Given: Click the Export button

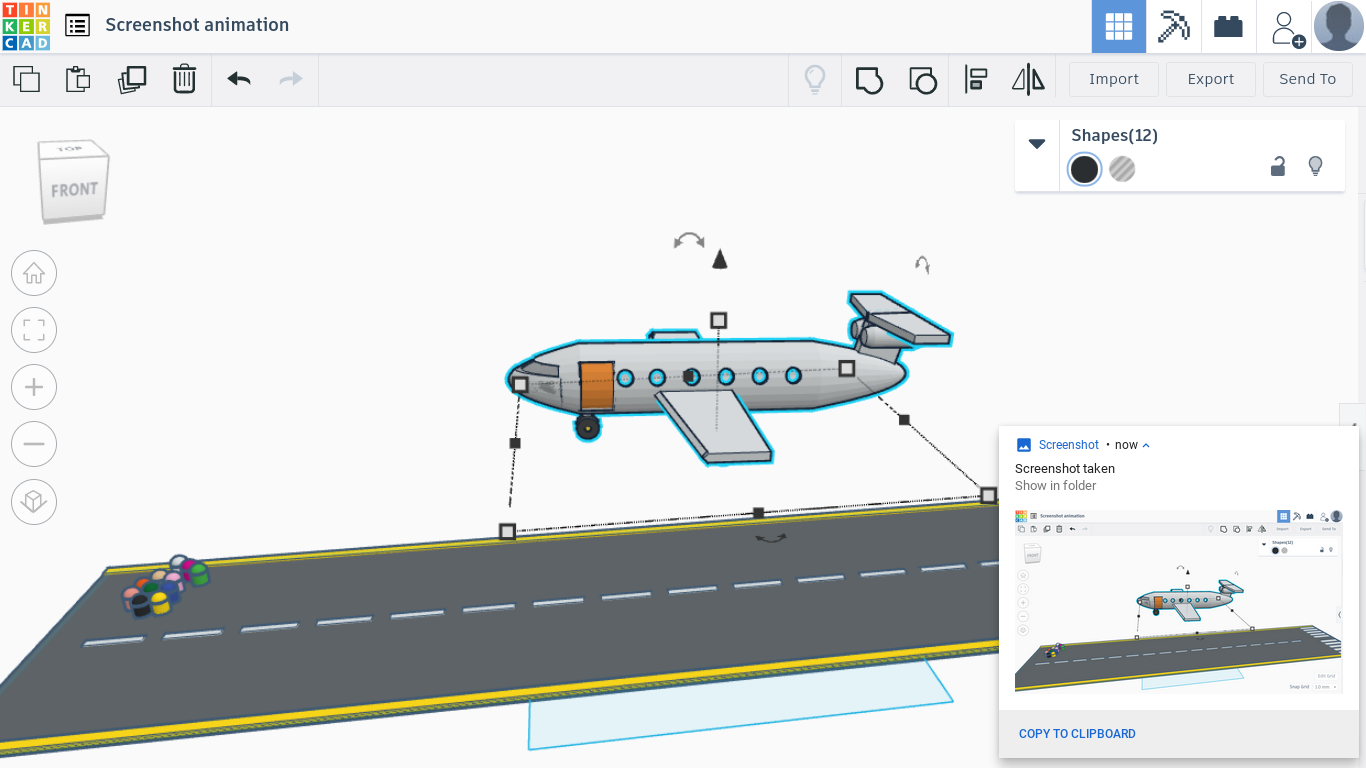Looking at the screenshot, I should pyautogui.click(x=1211, y=79).
